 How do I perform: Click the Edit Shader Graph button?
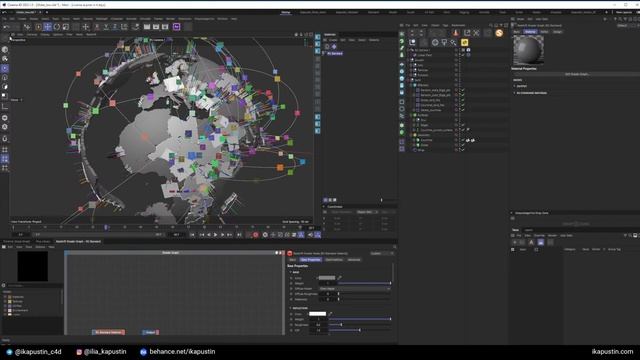[577, 74]
